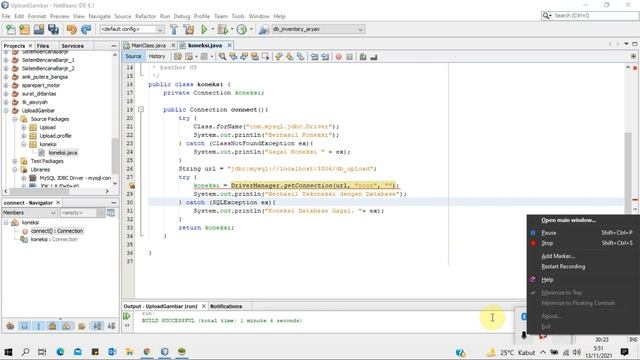Click the New Project toolbar icon
This screenshot has height=360, width=640.
[x=24, y=29]
